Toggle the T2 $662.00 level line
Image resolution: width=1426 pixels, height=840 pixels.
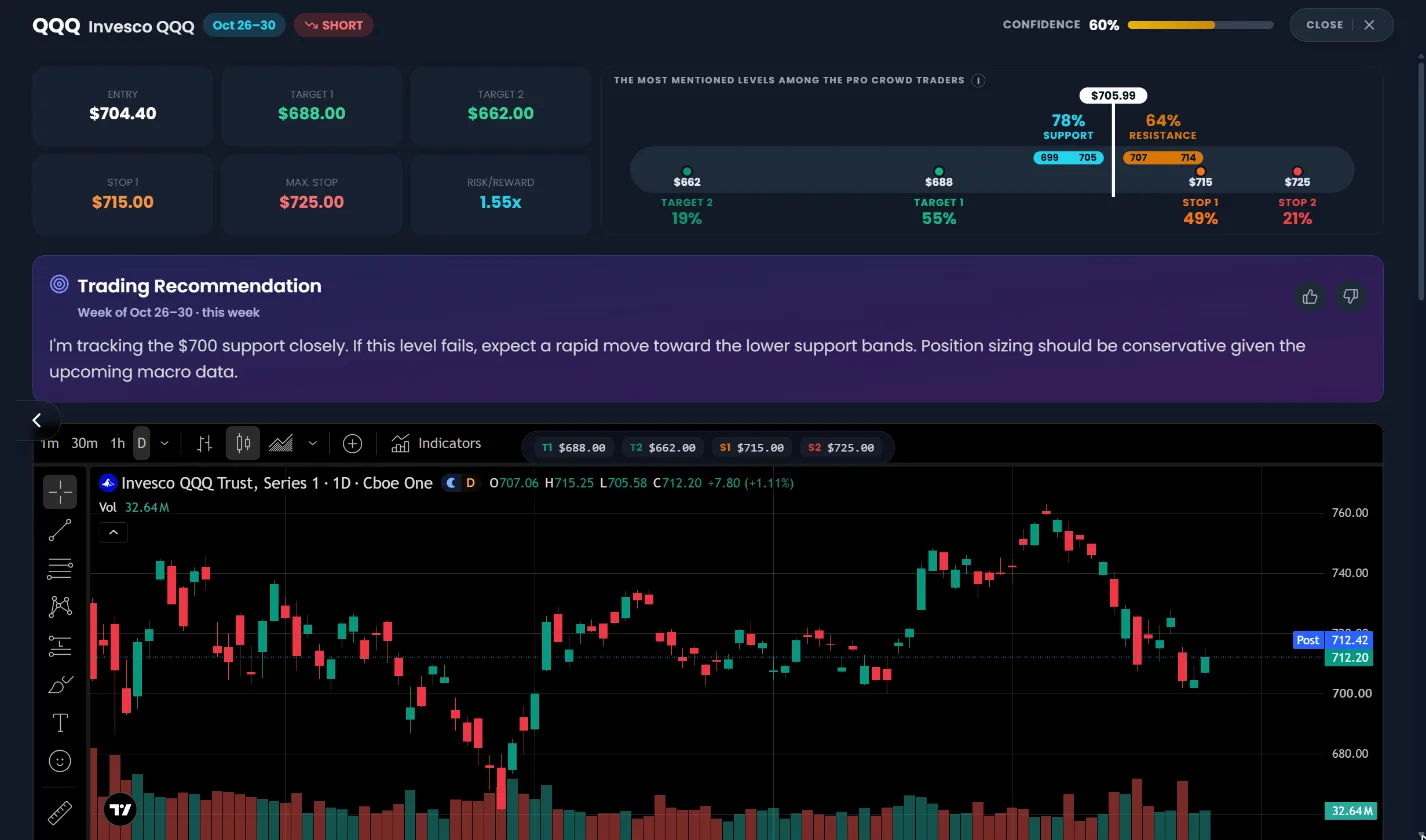[x=662, y=448]
